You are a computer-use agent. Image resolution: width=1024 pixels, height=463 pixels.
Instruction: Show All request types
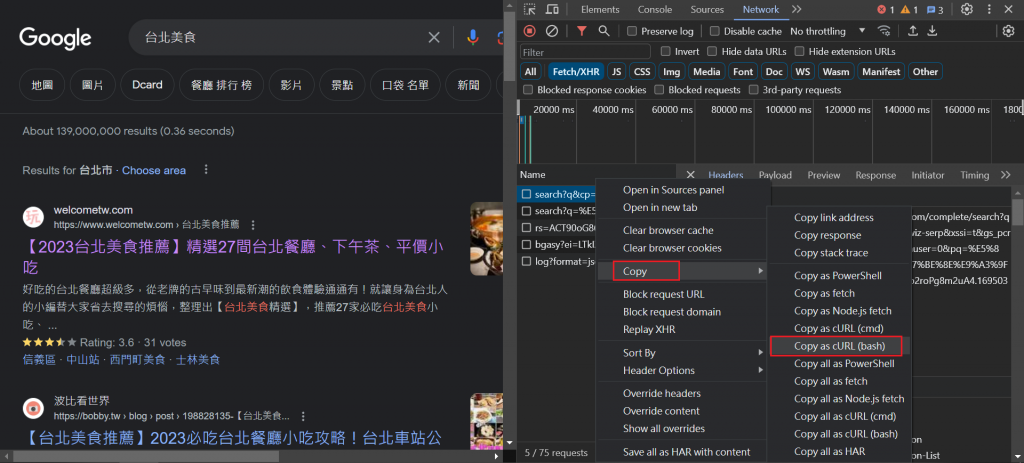click(530, 72)
